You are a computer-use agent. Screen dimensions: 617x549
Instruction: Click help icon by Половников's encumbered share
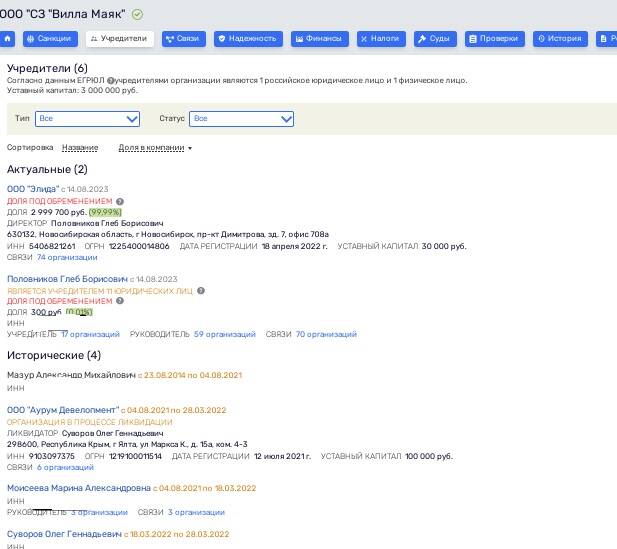pos(120,301)
